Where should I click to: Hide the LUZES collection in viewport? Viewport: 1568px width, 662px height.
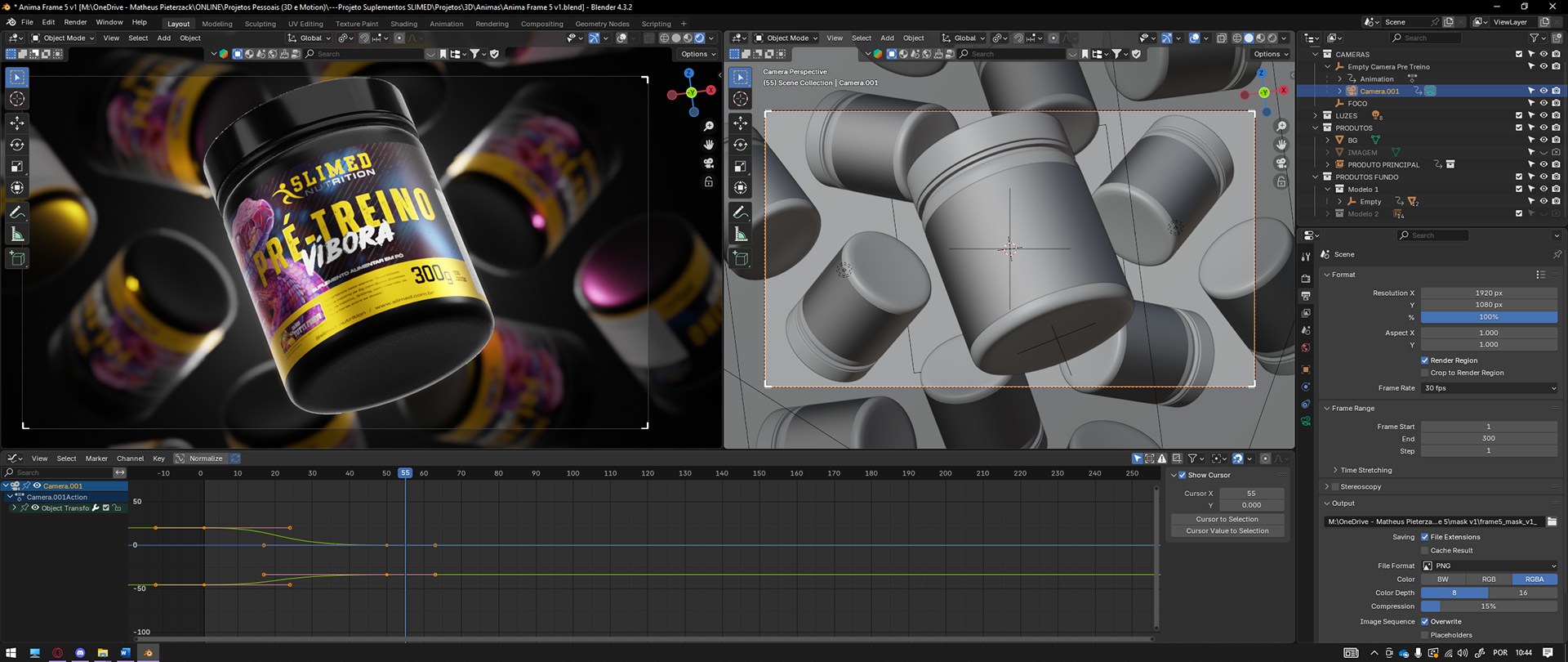click(x=1543, y=115)
